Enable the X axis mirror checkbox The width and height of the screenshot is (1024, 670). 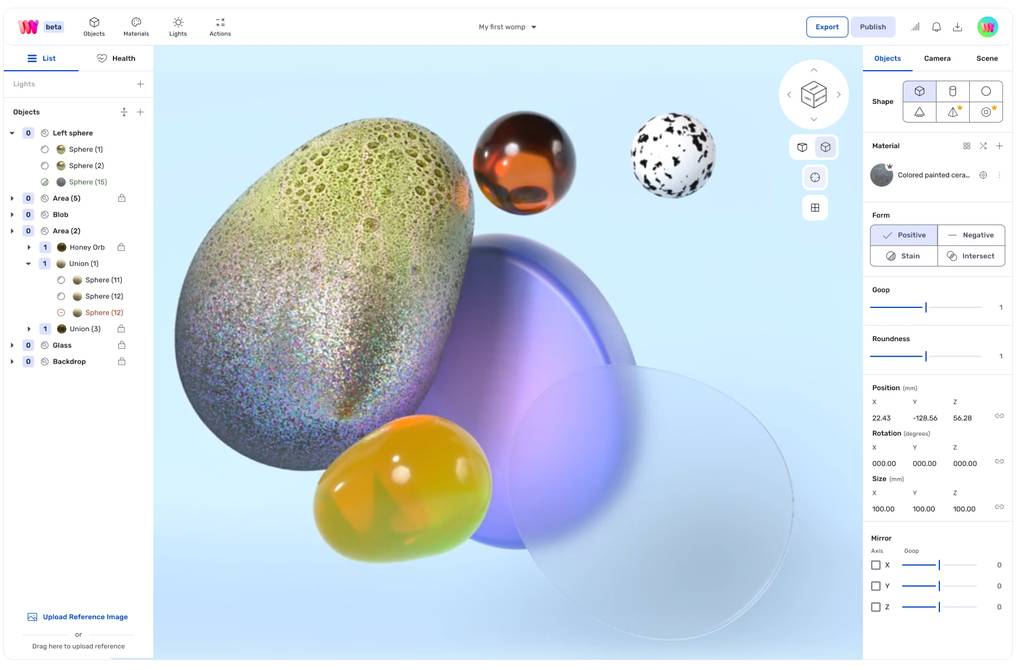pyautogui.click(x=876, y=565)
